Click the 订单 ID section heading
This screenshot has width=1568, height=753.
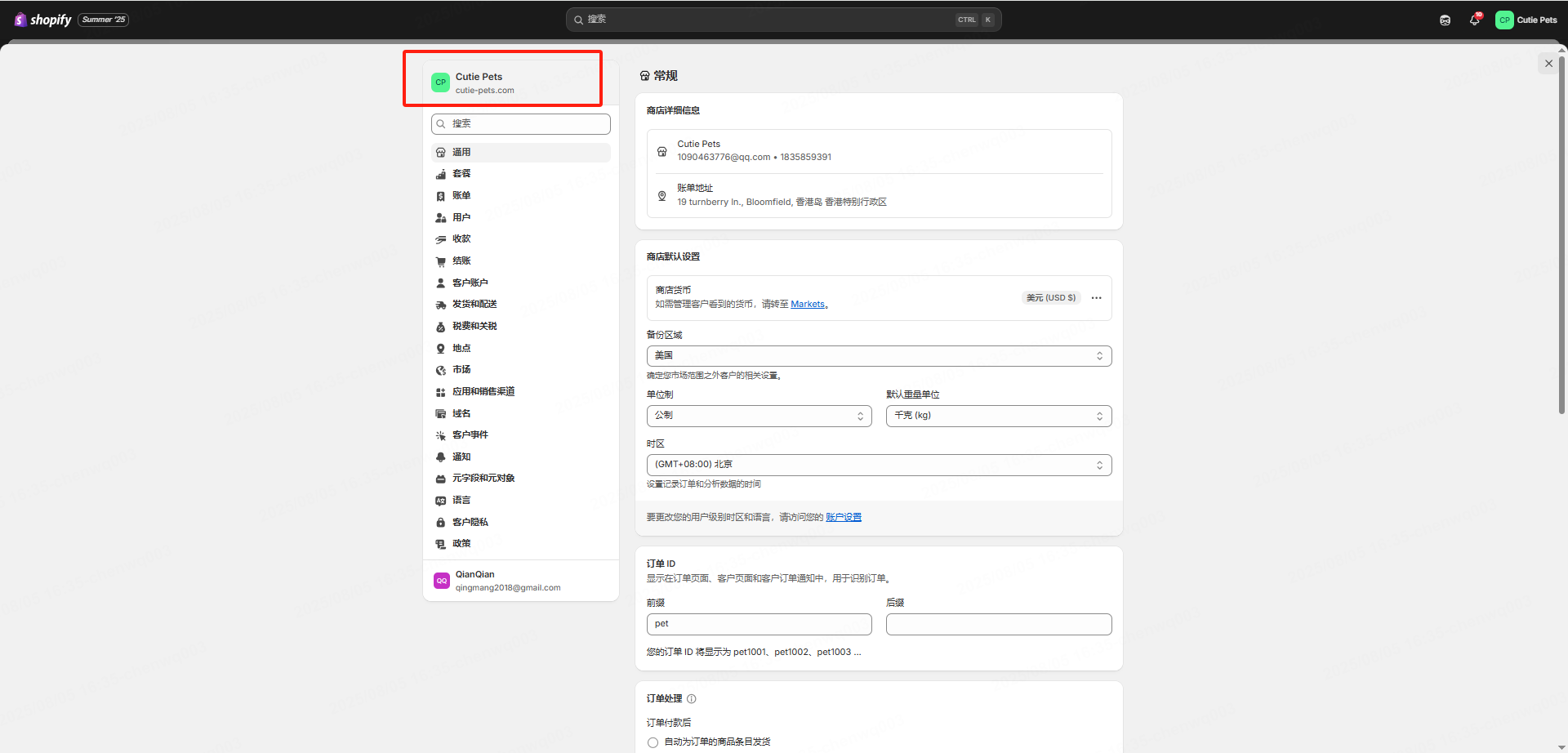[x=661, y=564]
